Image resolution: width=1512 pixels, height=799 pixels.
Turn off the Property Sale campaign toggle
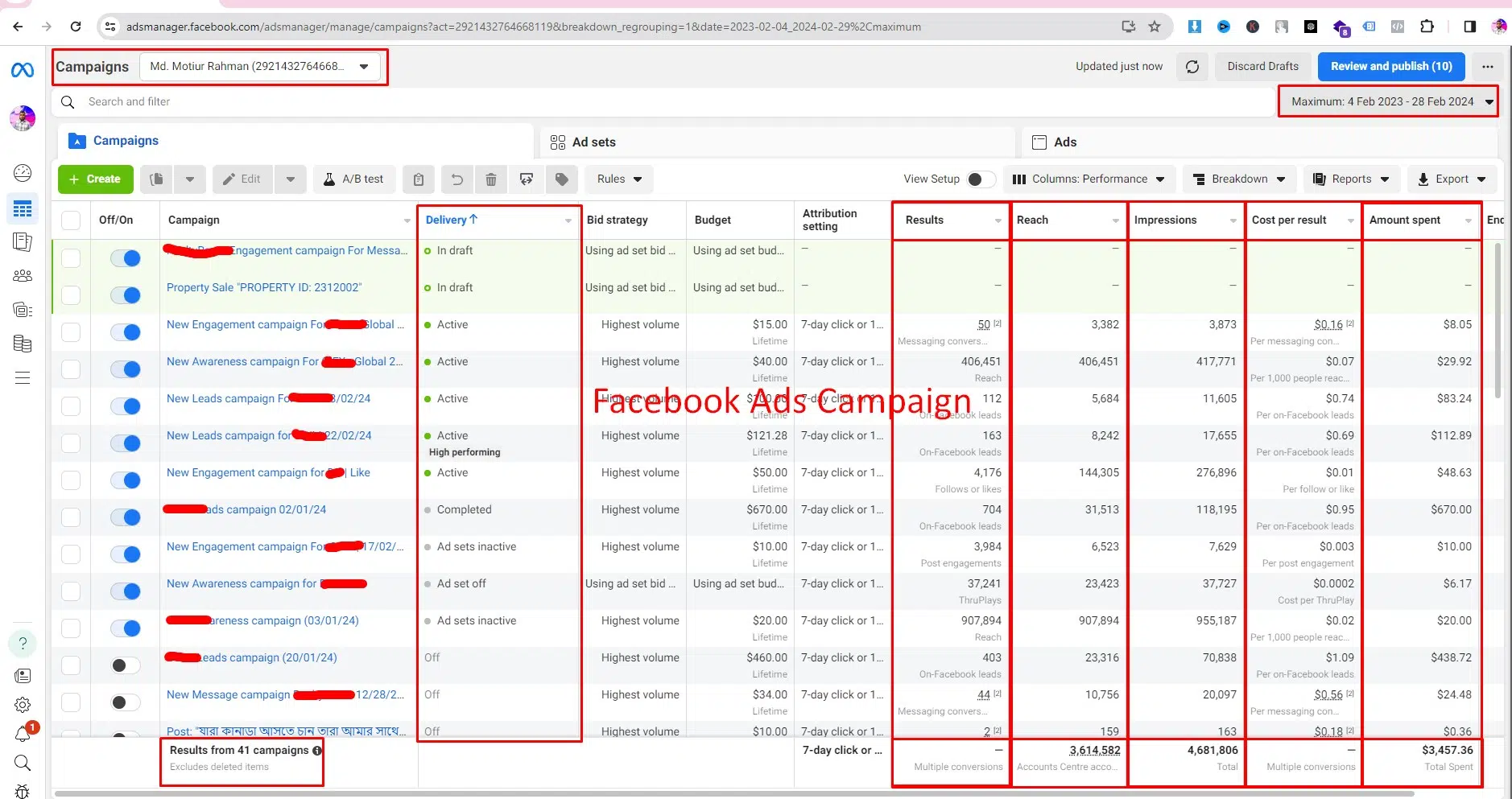(126, 295)
